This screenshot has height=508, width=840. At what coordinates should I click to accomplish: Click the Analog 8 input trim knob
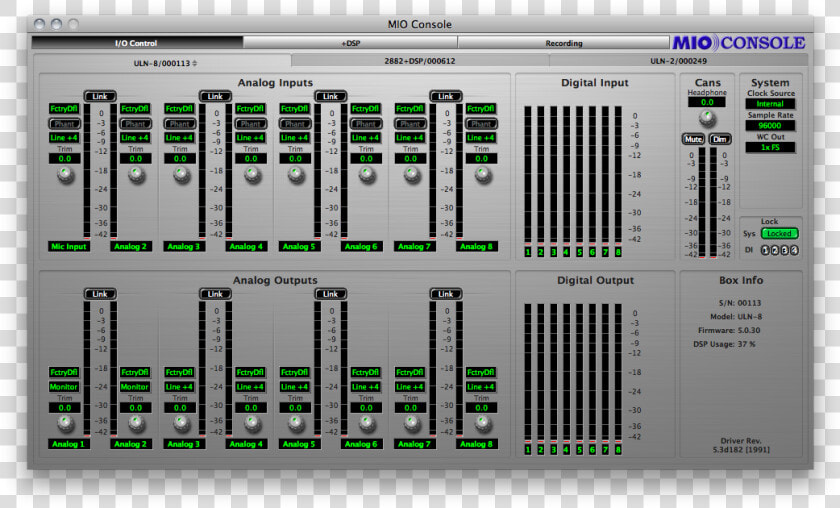482,175
